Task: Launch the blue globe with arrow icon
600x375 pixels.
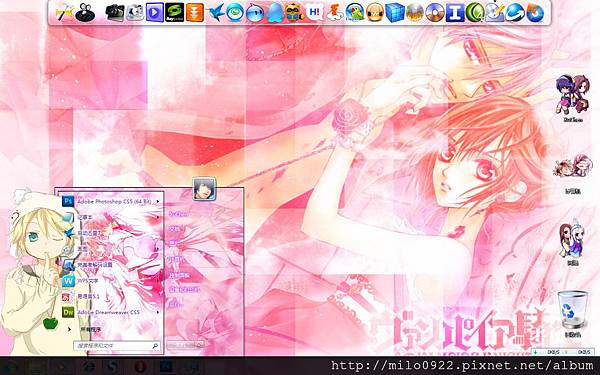Action: coord(514,13)
